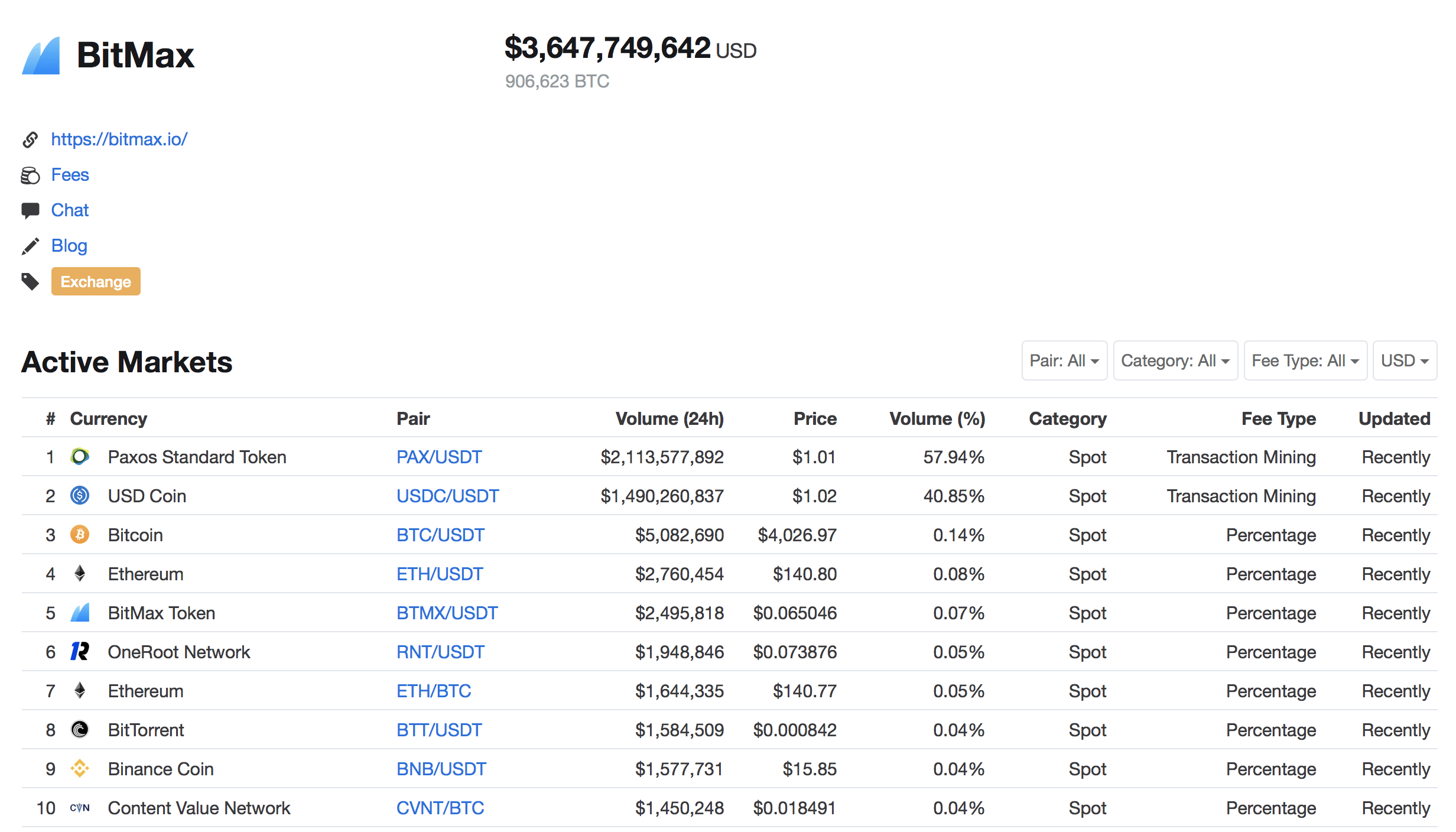Click the $0.065046 BTMX price

tap(795, 613)
